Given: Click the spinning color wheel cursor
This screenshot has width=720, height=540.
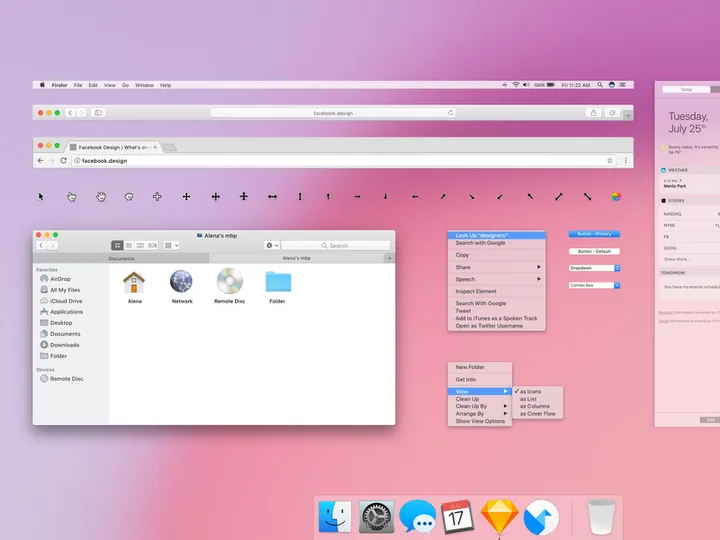Looking at the screenshot, I should pos(616,197).
